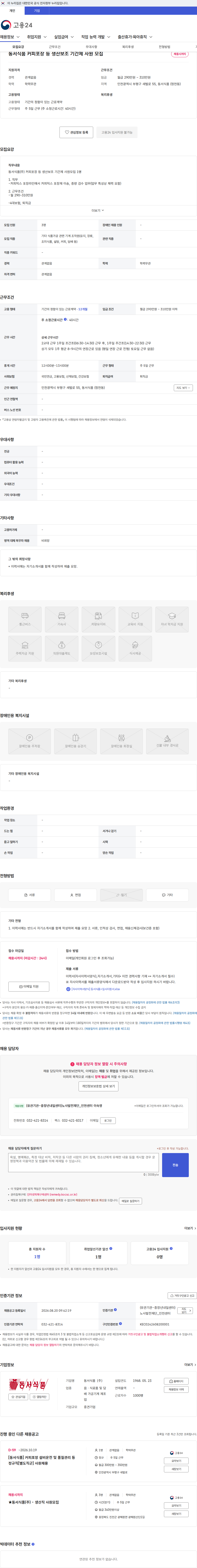Click info icon next to 고용24 입사지원
Image resolution: width=197 pixels, height=1568 pixels.
tap(171, 1248)
